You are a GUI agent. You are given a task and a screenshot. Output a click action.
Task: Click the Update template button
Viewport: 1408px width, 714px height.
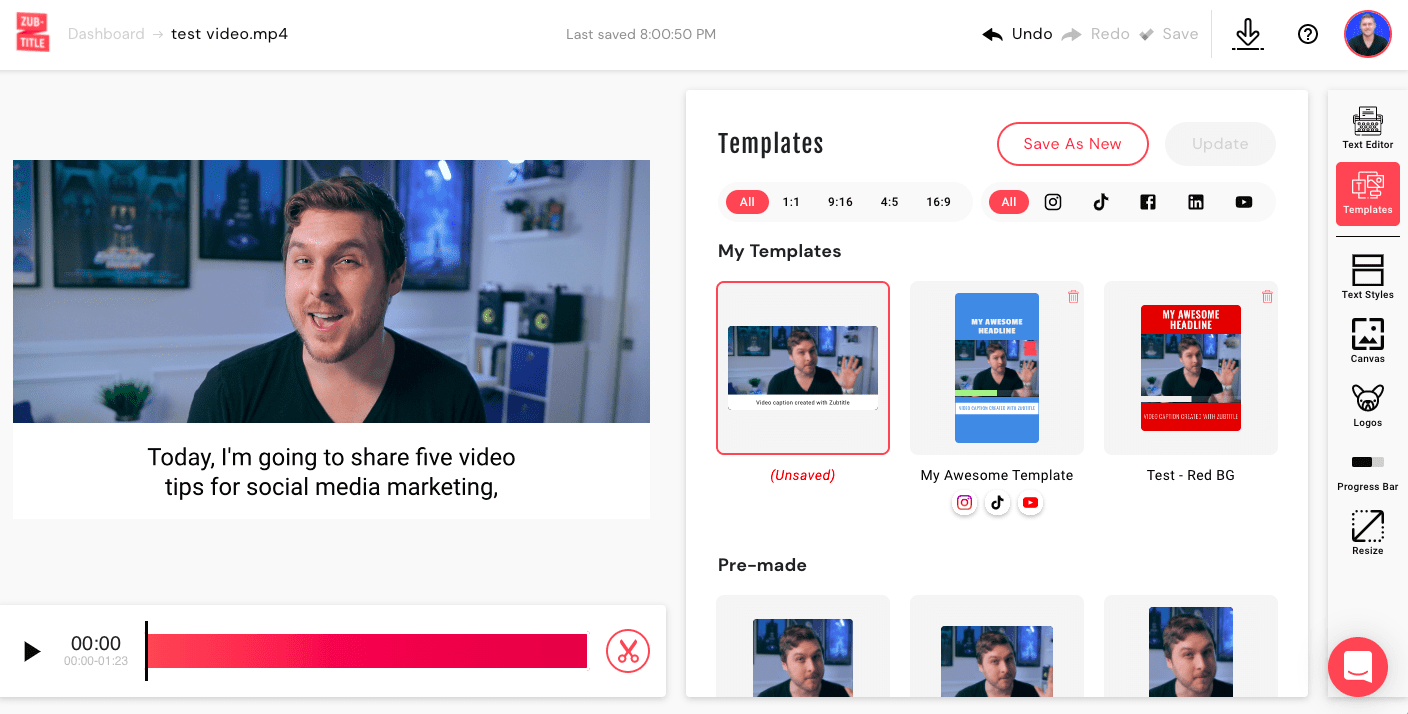tap(1220, 144)
